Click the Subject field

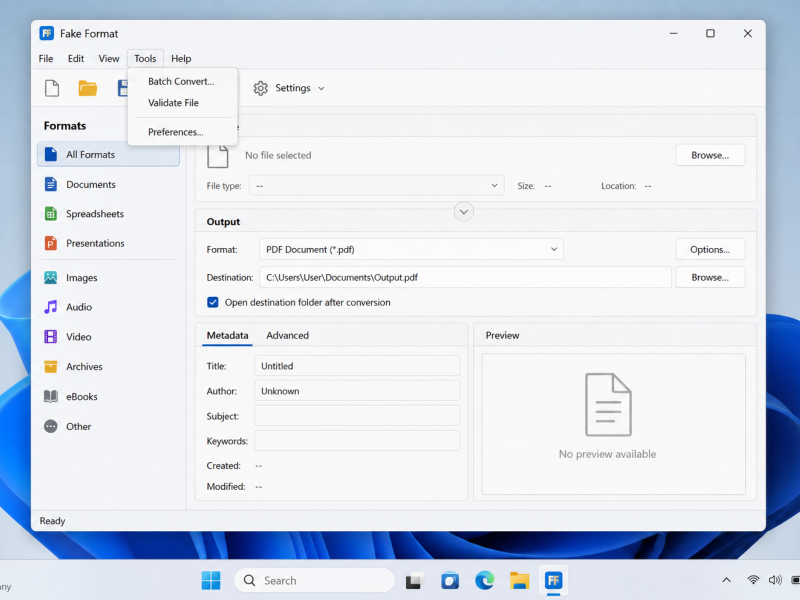pos(357,416)
